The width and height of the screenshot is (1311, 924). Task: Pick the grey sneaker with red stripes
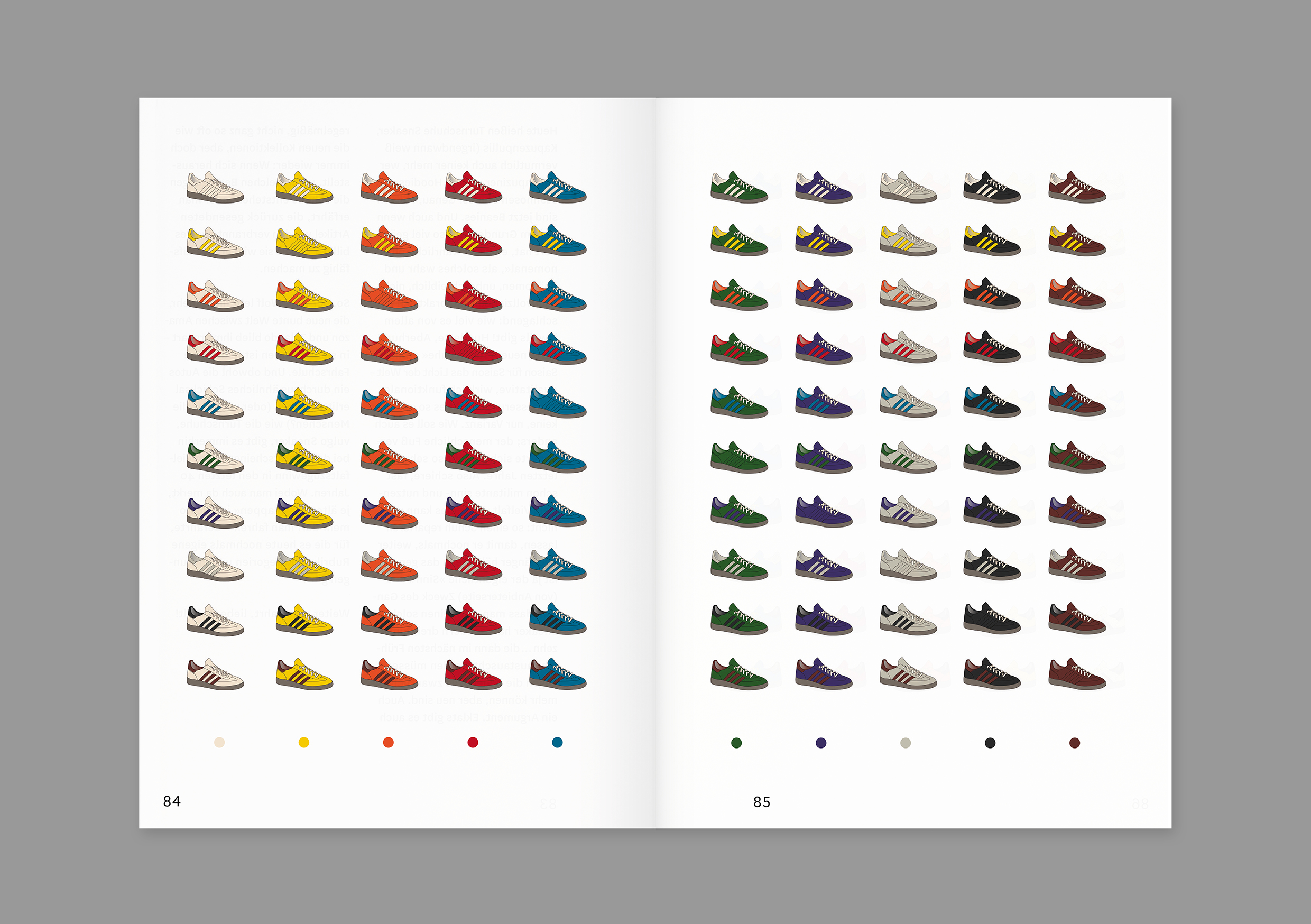pyautogui.click(x=909, y=348)
